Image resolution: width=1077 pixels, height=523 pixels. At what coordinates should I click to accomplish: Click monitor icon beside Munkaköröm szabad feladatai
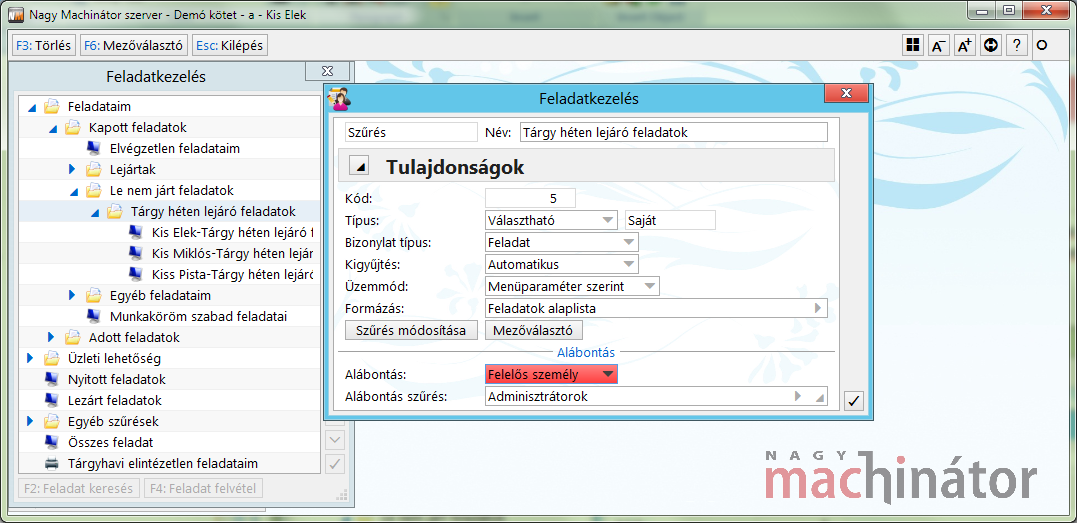pyautogui.click(x=93, y=316)
